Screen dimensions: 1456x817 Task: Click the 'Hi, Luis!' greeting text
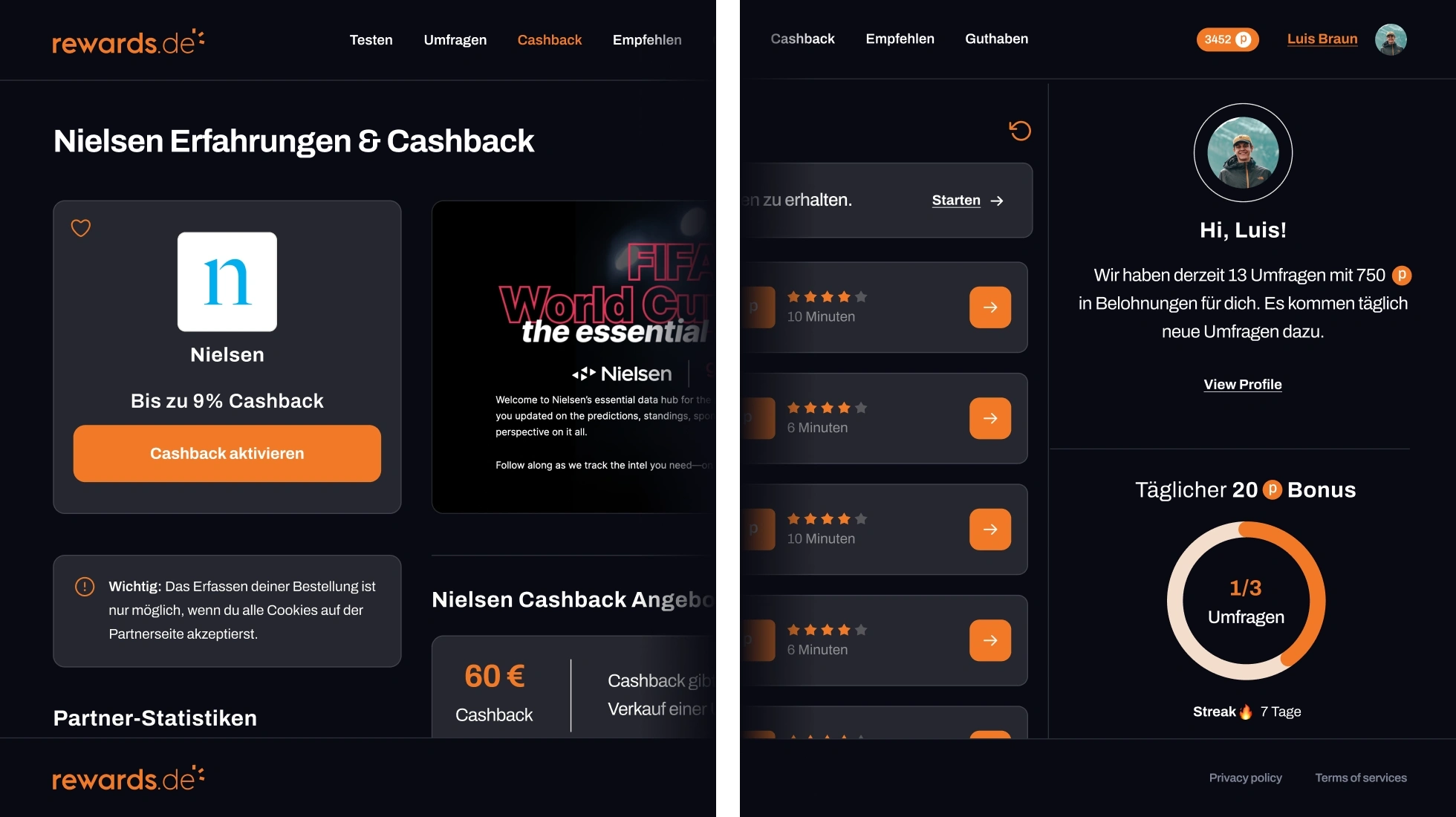pos(1243,230)
